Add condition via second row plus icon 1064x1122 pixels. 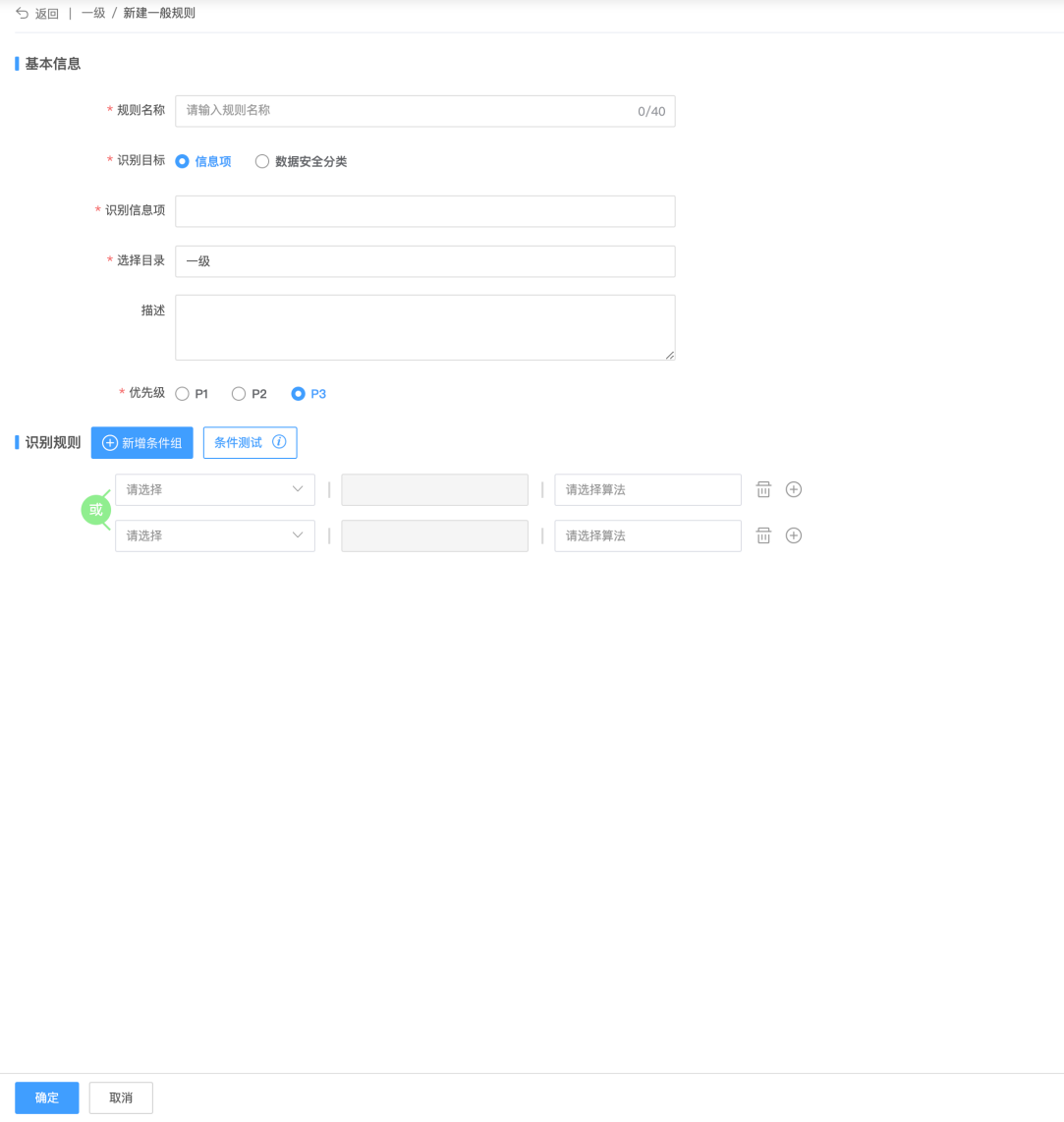[794, 535]
